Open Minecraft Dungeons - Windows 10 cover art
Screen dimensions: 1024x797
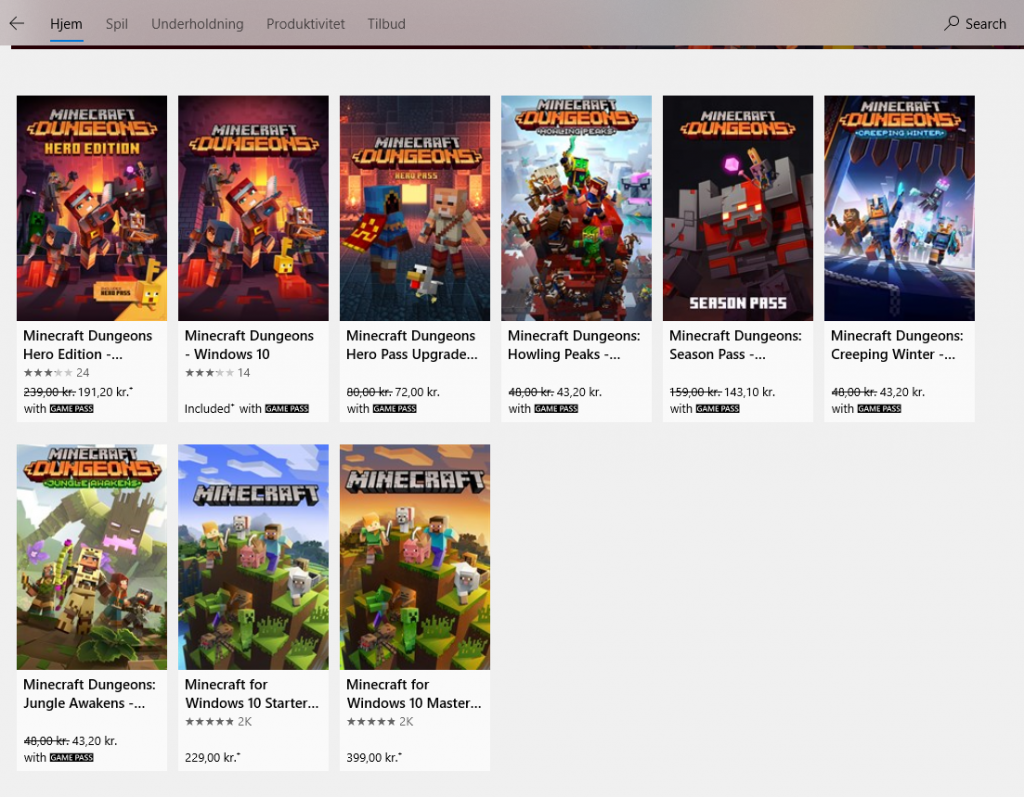tap(253, 208)
